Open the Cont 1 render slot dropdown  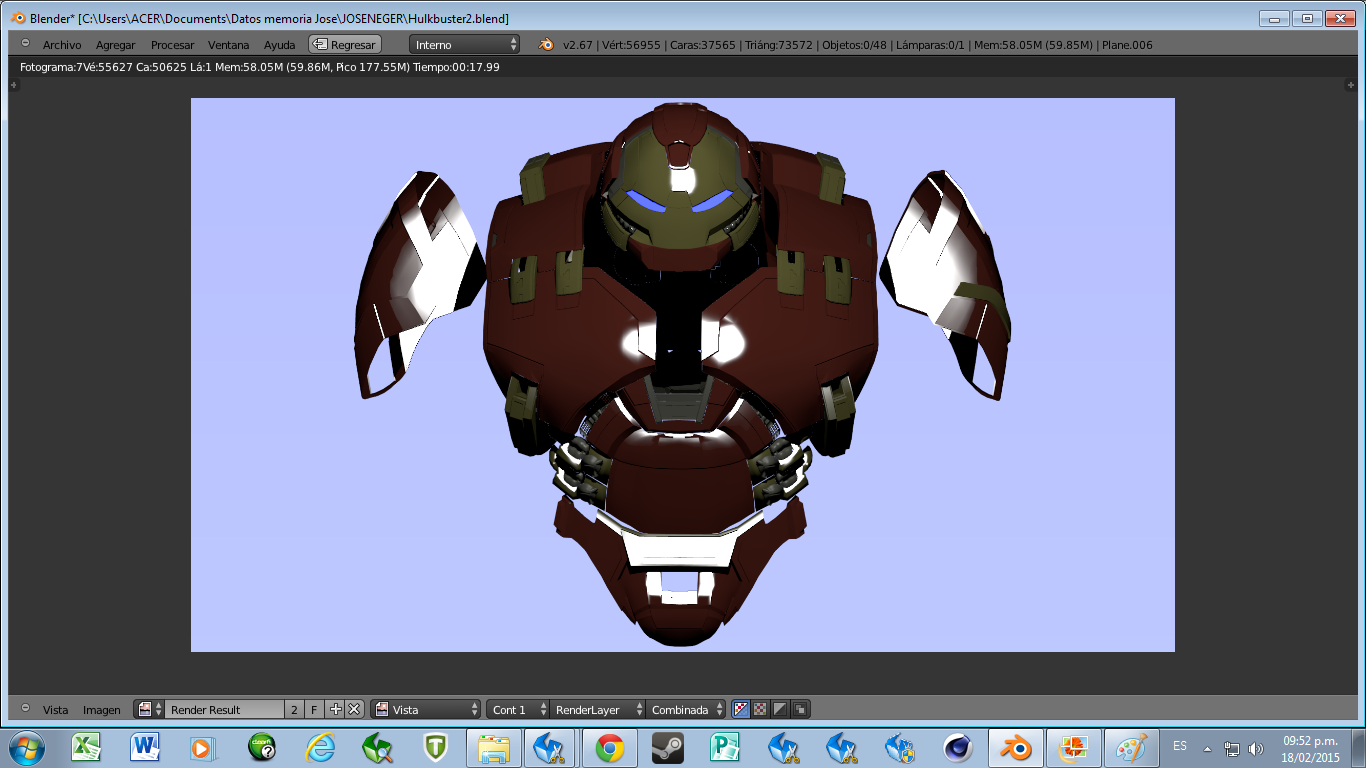pos(518,709)
